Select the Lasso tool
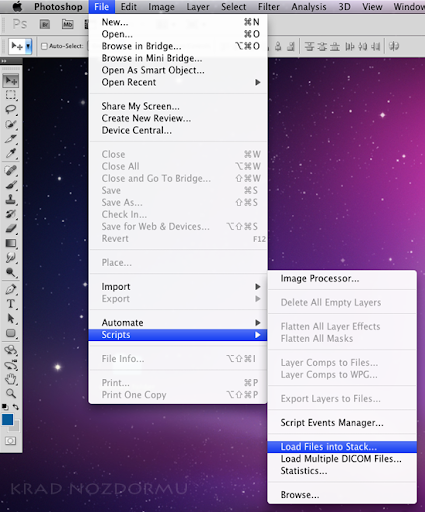The width and height of the screenshot is (425, 512). (11, 110)
